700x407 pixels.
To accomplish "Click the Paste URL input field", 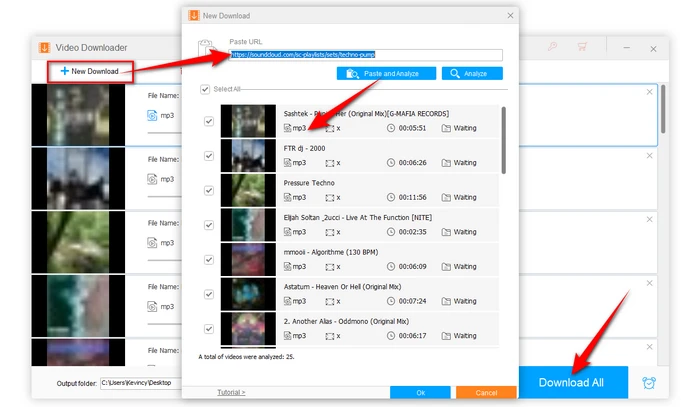I will [x=366, y=54].
